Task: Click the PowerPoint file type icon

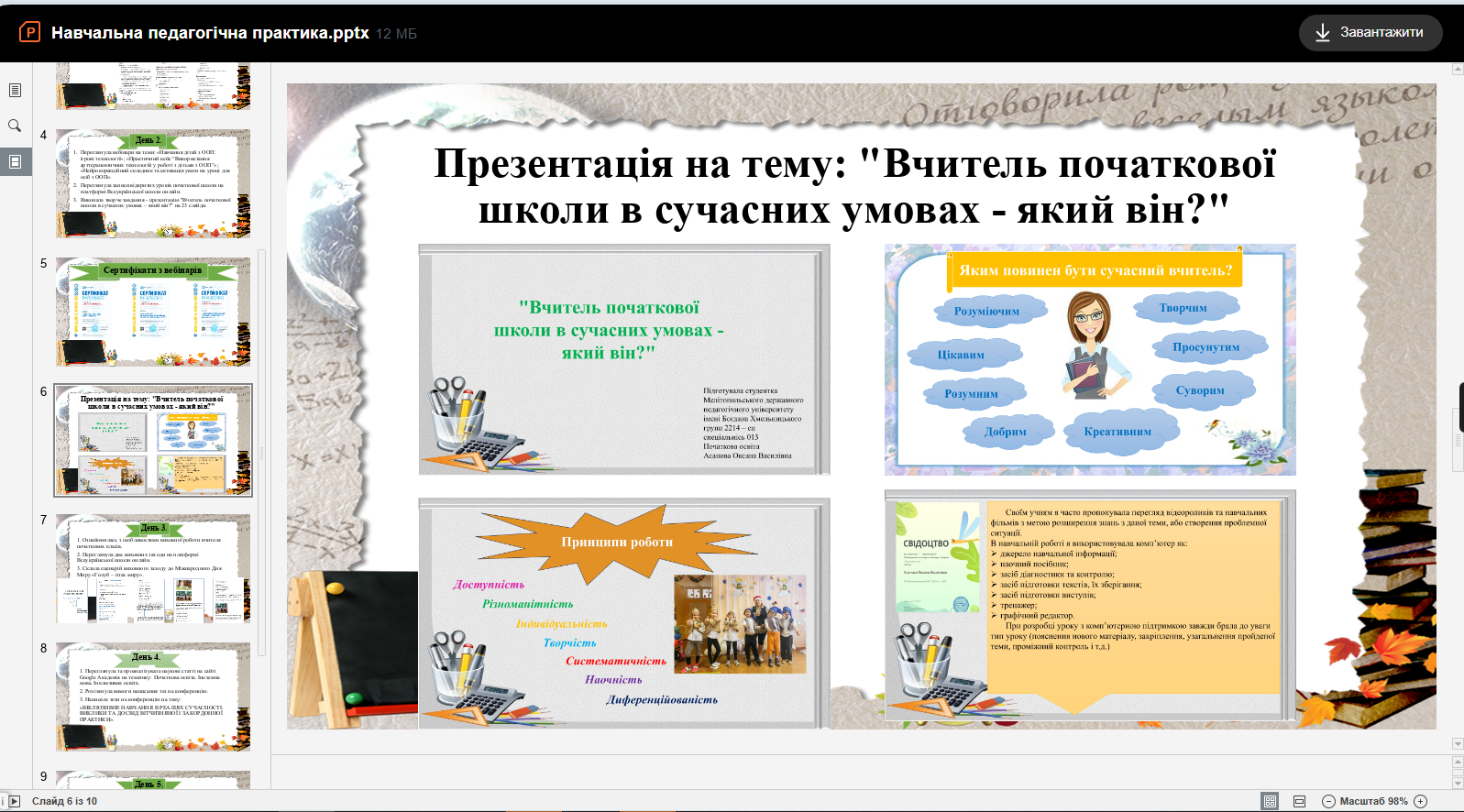Action: [x=29, y=33]
